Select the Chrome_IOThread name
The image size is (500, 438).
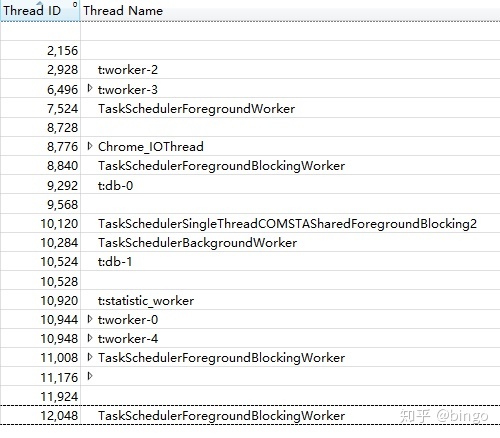pyautogui.click(x=151, y=147)
